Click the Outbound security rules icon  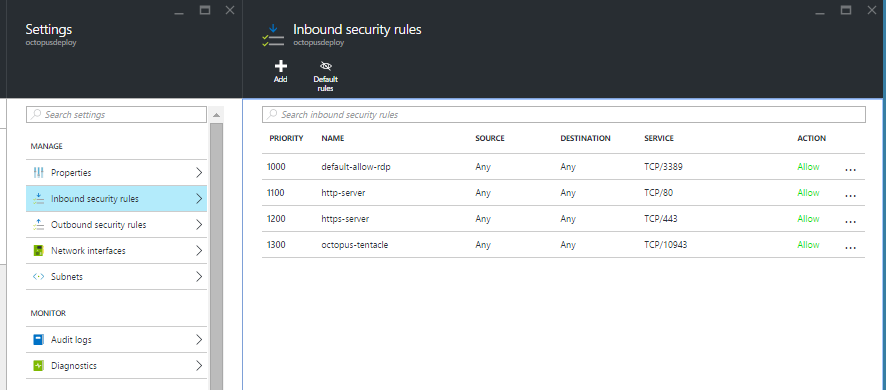38,224
